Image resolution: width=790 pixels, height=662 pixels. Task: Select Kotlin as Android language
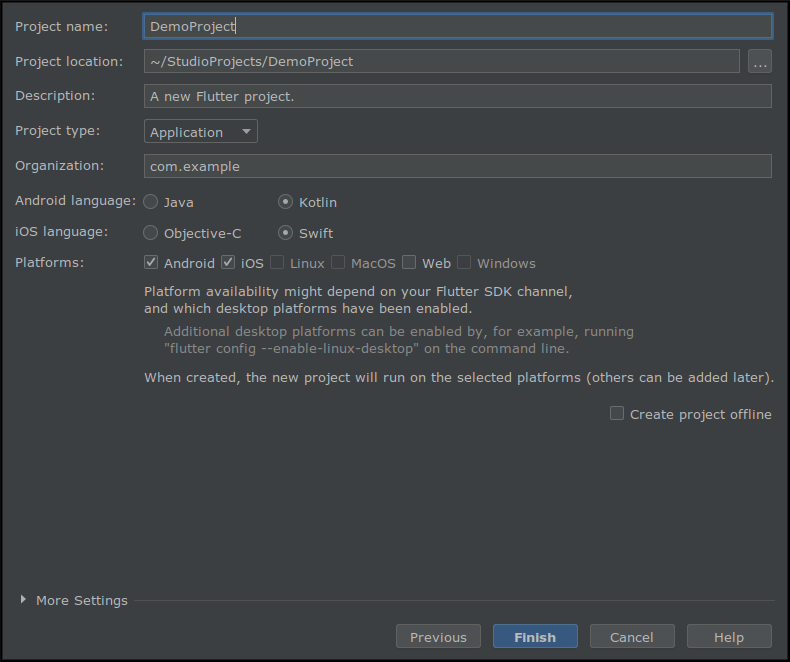point(286,202)
